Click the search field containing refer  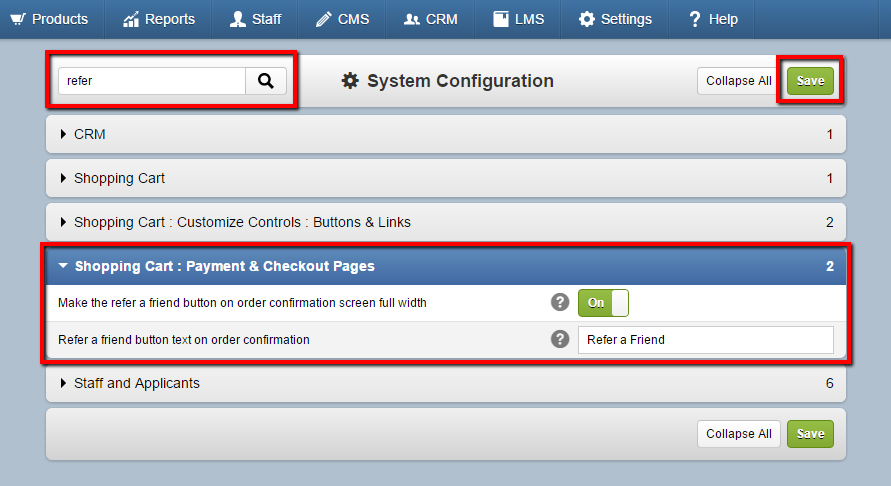click(x=152, y=81)
